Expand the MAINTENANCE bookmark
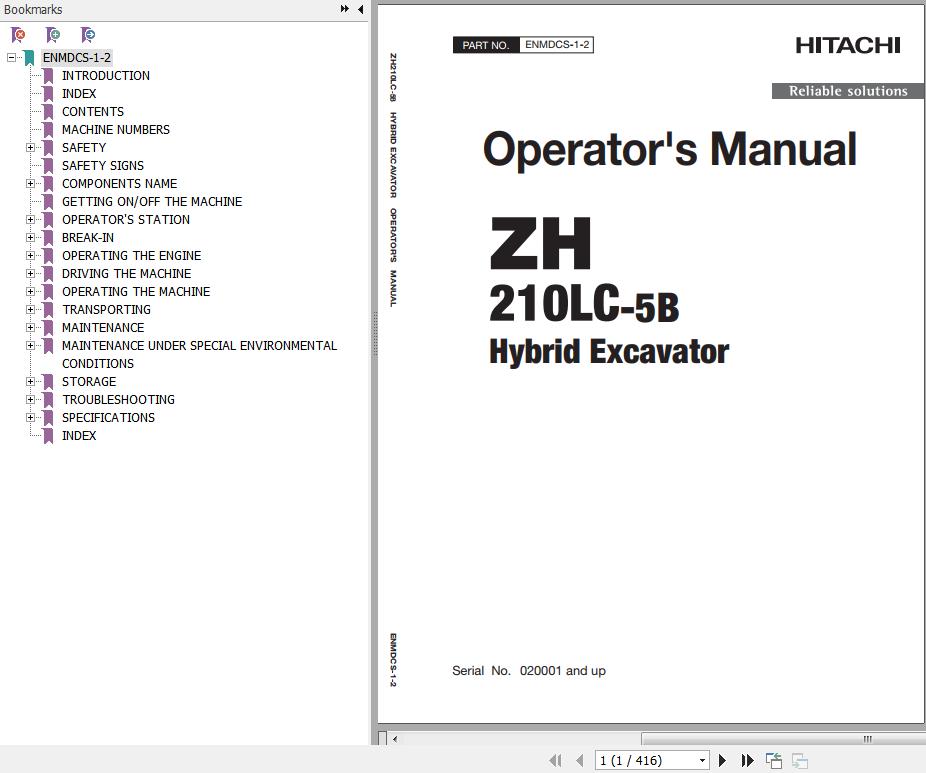This screenshot has width=926, height=773. pyautogui.click(x=30, y=328)
